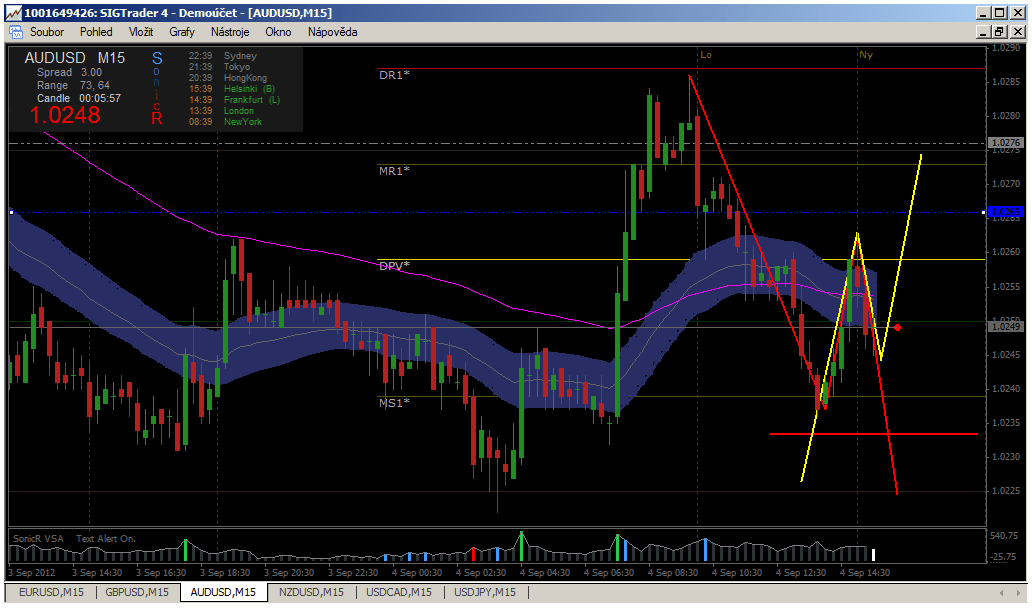Open the Grafy menu
The image size is (1032, 608).
(x=182, y=32)
